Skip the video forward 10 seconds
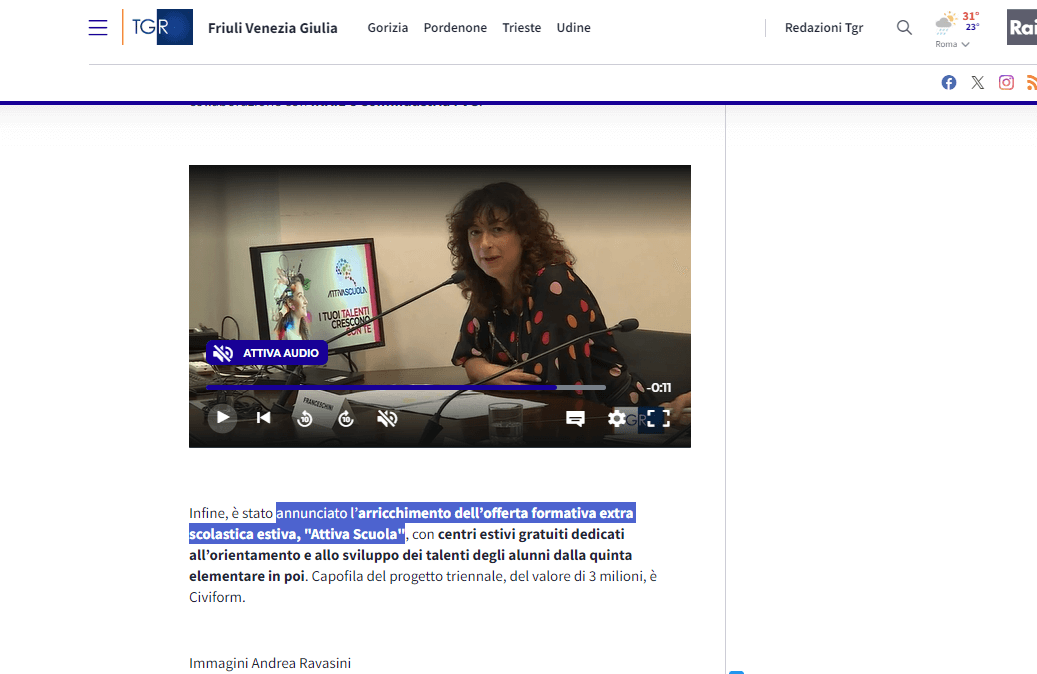 [346, 418]
